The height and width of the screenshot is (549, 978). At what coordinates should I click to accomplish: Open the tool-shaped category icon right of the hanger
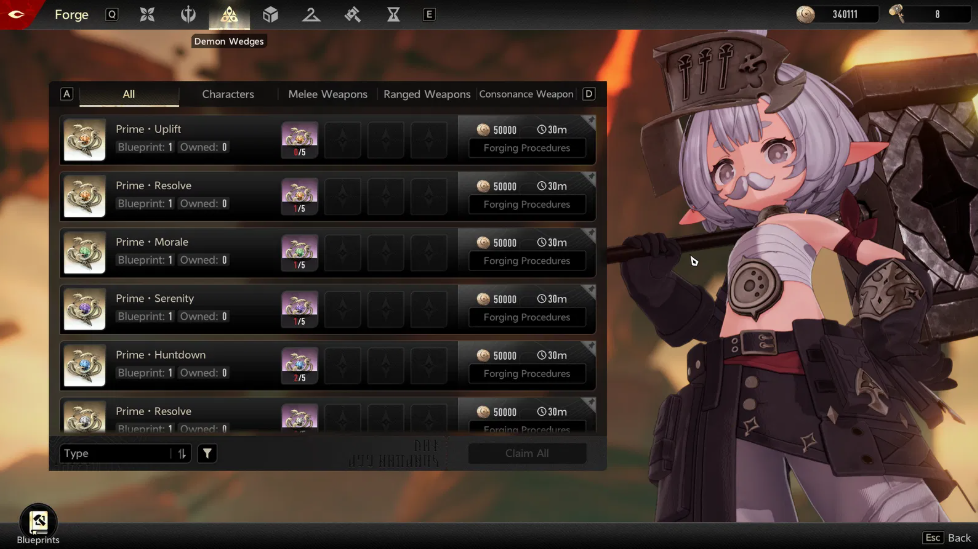click(x=352, y=14)
